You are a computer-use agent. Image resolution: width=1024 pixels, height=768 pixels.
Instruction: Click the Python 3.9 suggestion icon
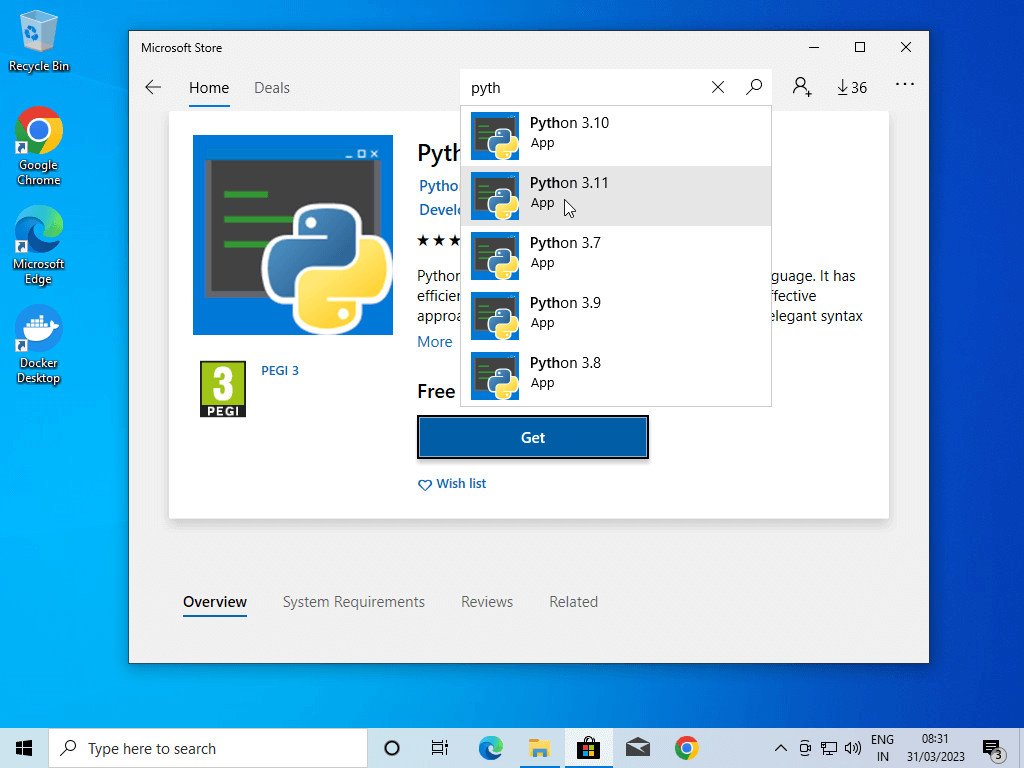pos(495,316)
